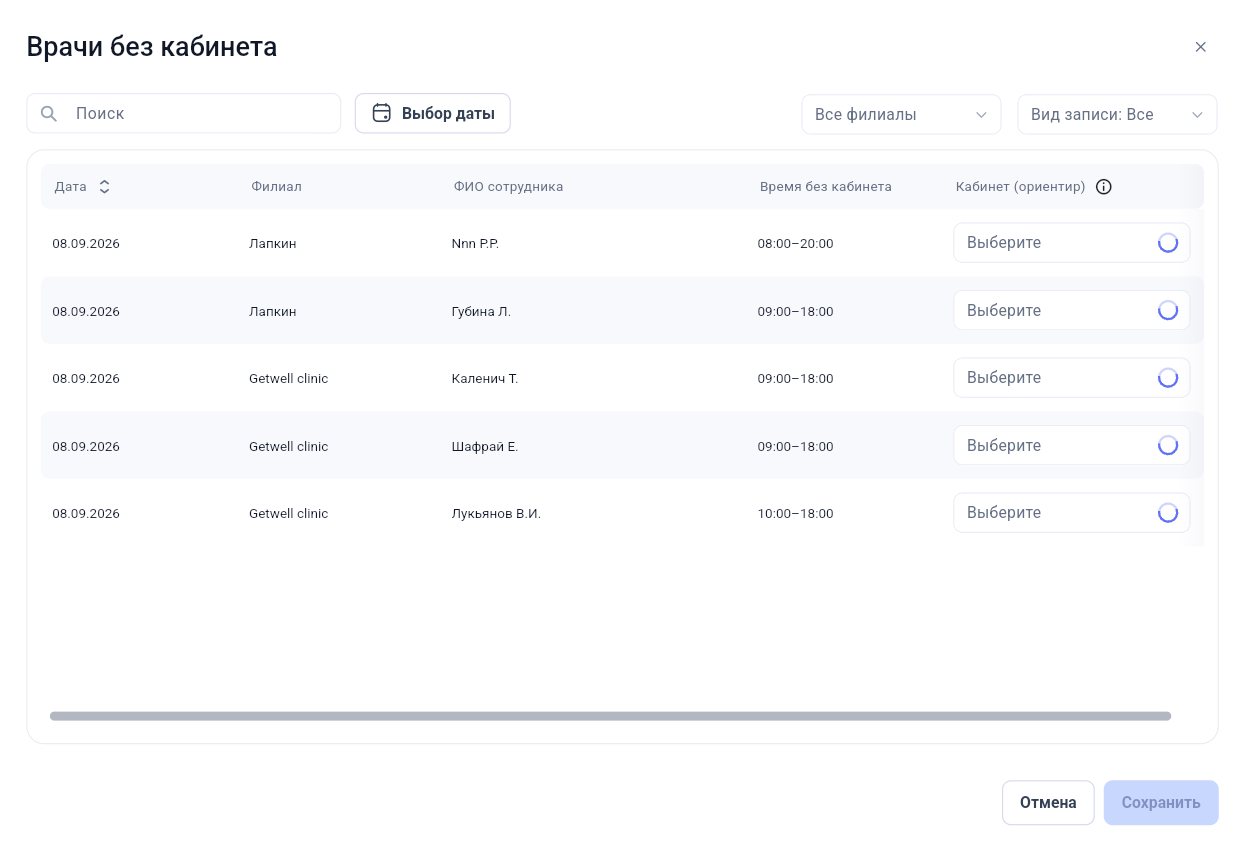Click the Поиск input field
Screen dimensions: 1233x852
click(x=184, y=114)
